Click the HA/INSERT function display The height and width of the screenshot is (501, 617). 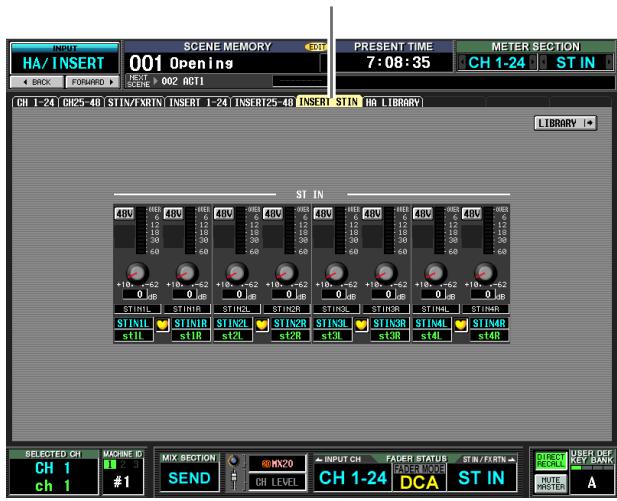(65, 63)
